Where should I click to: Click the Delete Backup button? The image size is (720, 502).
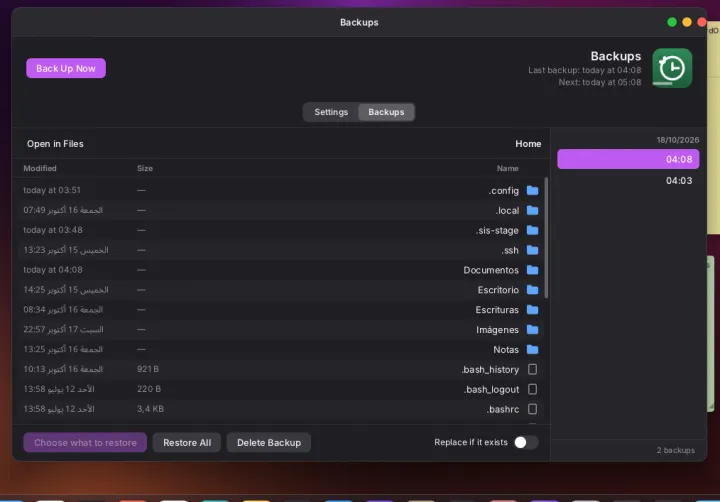(x=269, y=442)
